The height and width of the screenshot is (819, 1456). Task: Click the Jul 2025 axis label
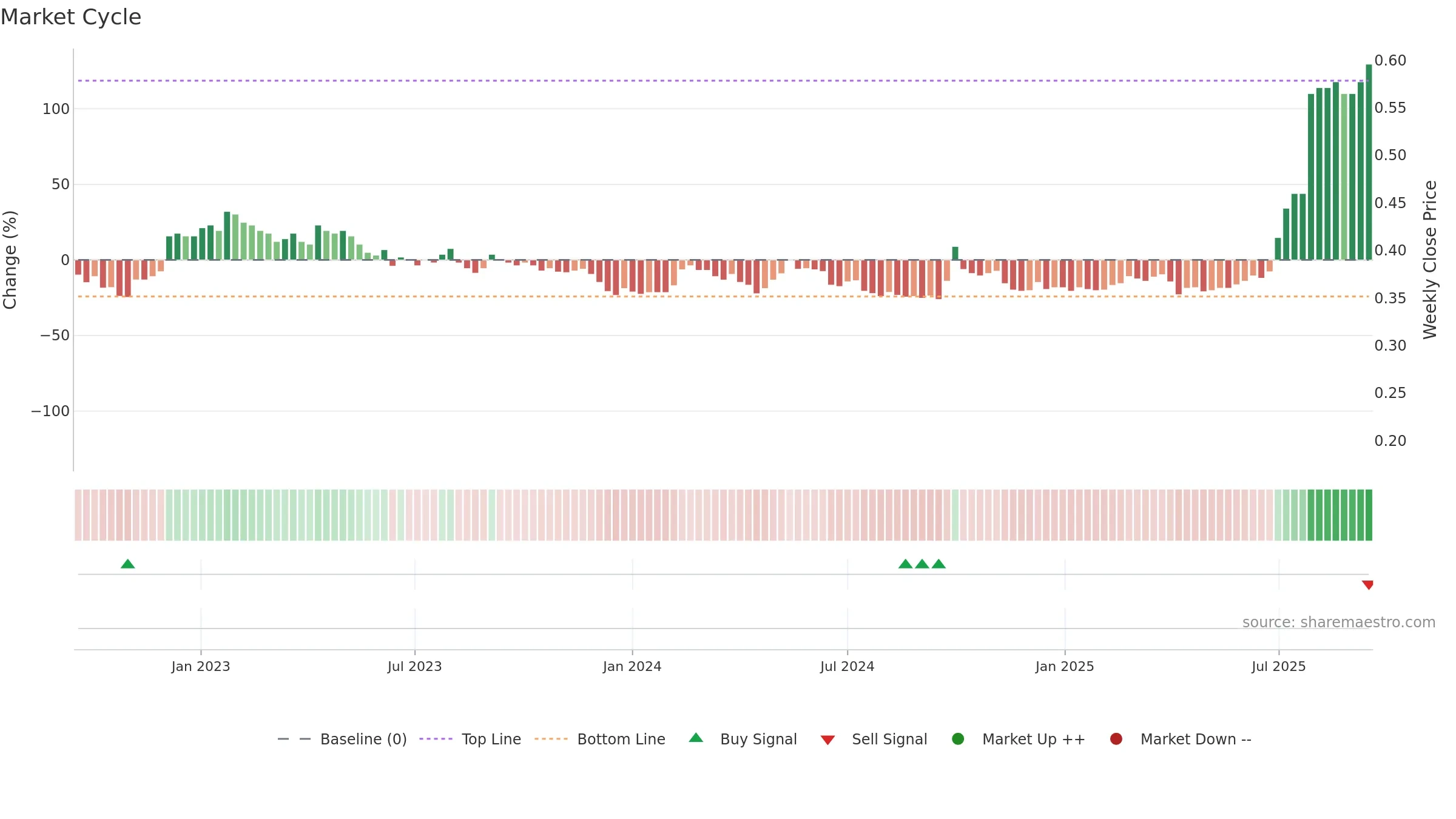[x=1279, y=667]
